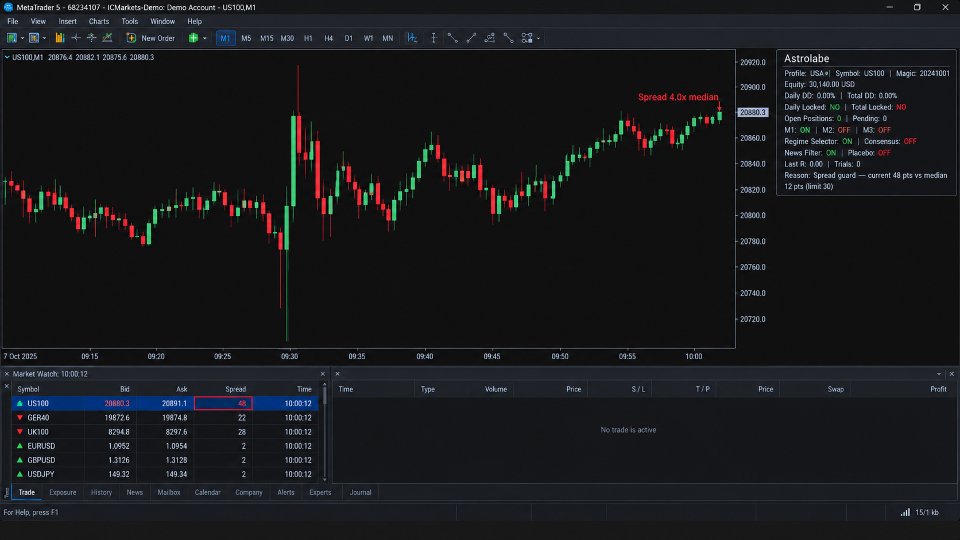
Task: Expand the objects tool dropdown arrow
Action: click(538, 39)
